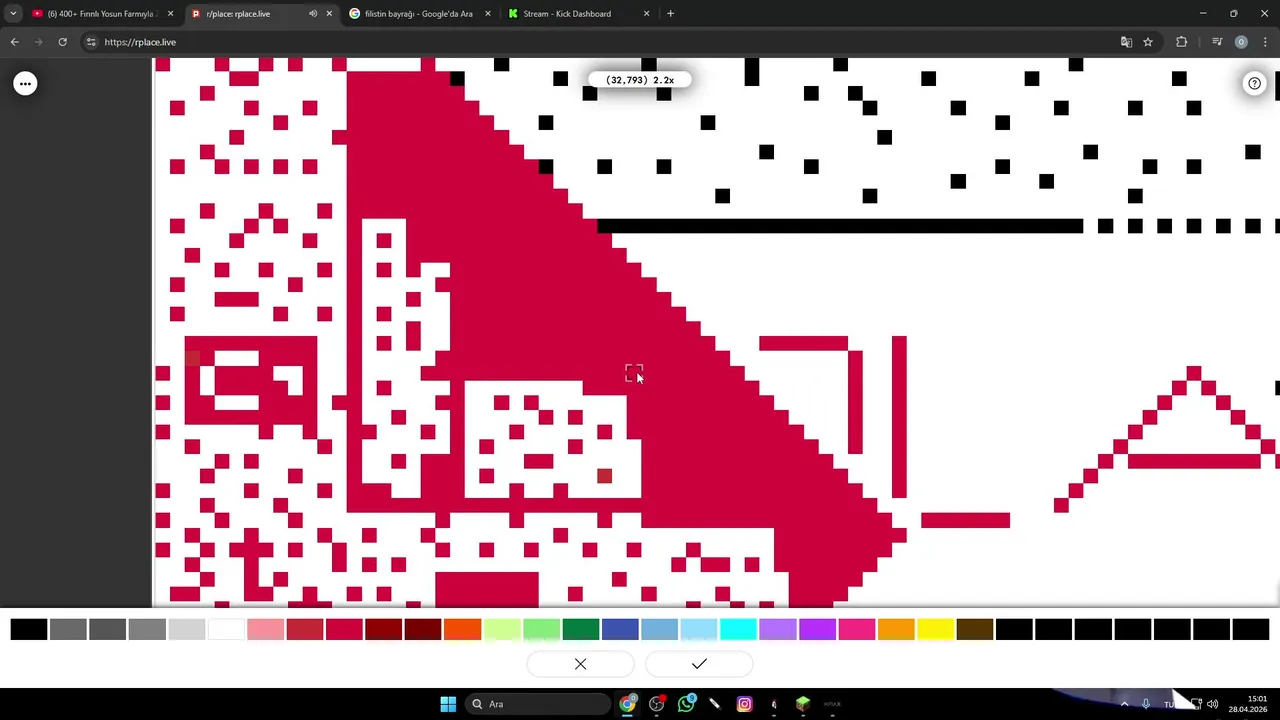Reload the rplace.live page
The height and width of the screenshot is (720, 1280).
(62, 42)
